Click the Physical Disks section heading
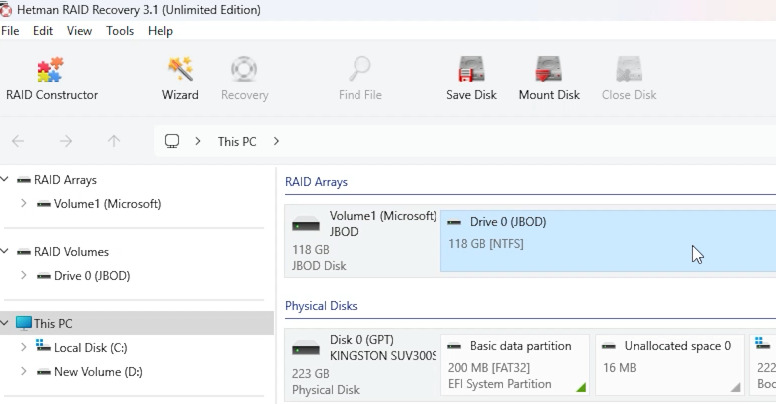The image size is (776, 404). (321, 306)
